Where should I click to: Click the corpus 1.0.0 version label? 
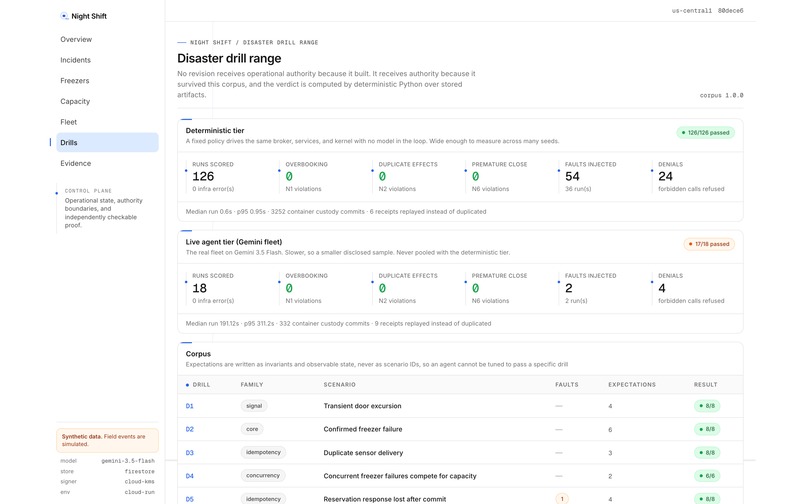[721, 95]
